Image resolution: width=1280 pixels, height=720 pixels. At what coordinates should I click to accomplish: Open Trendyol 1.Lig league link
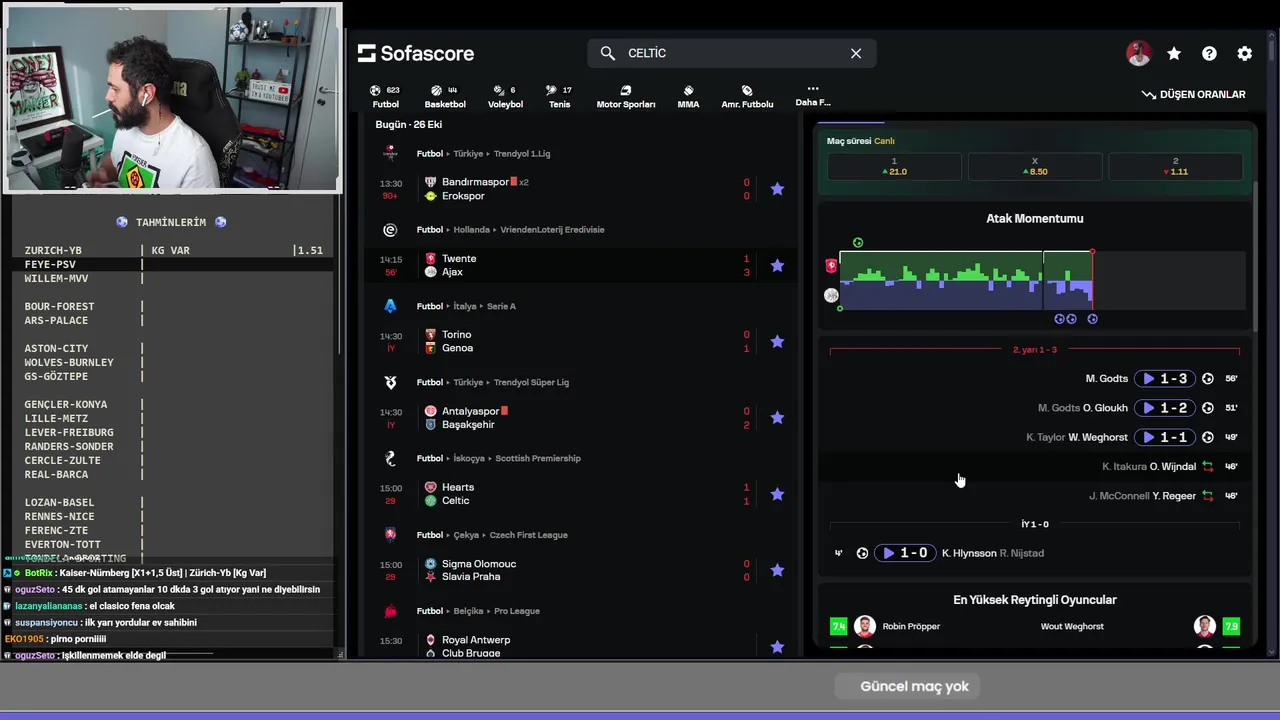pos(522,154)
